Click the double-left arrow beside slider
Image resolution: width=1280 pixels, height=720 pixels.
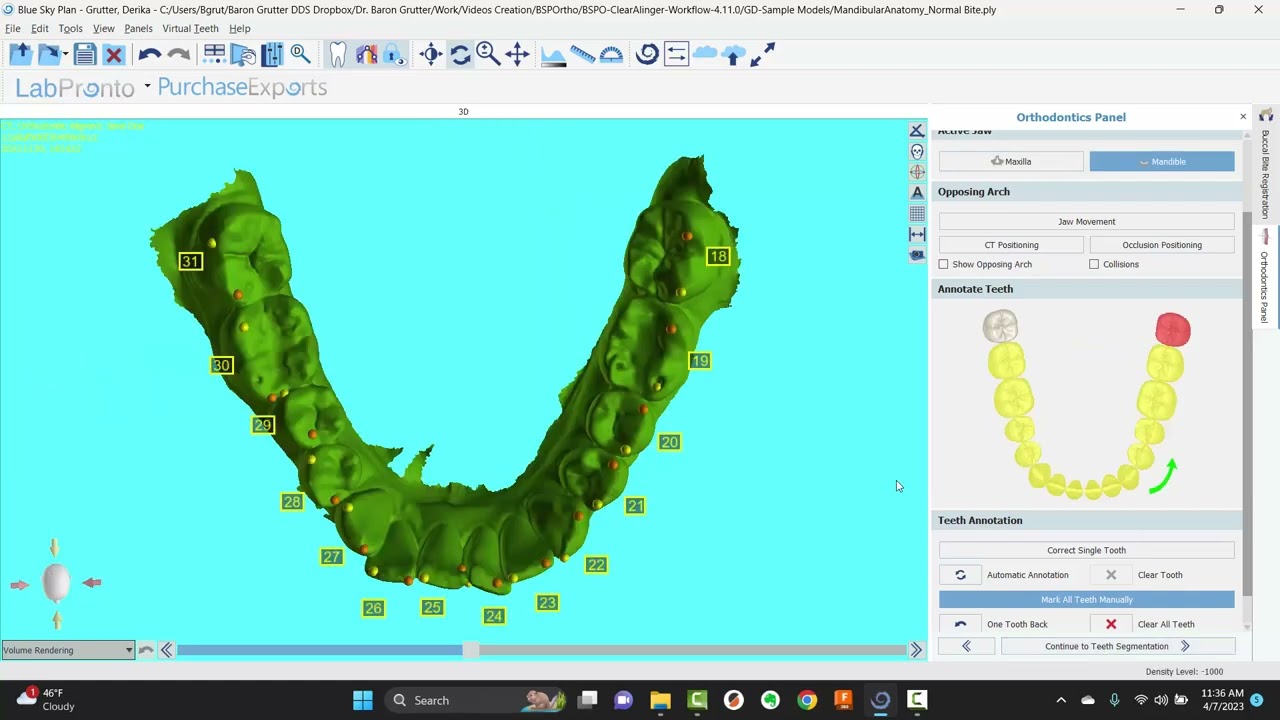[x=167, y=650]
